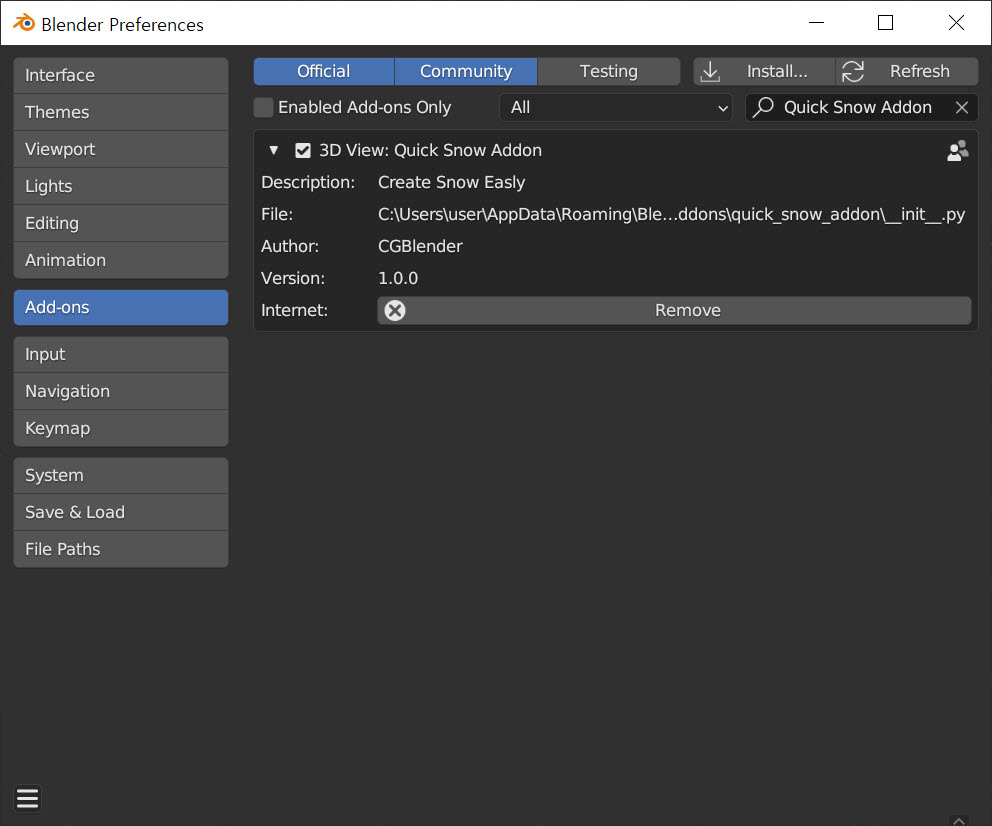The width and height of the screenshot is (992, 826).
Task: Switch to Viewport preferences
Action: click(121, 149)
